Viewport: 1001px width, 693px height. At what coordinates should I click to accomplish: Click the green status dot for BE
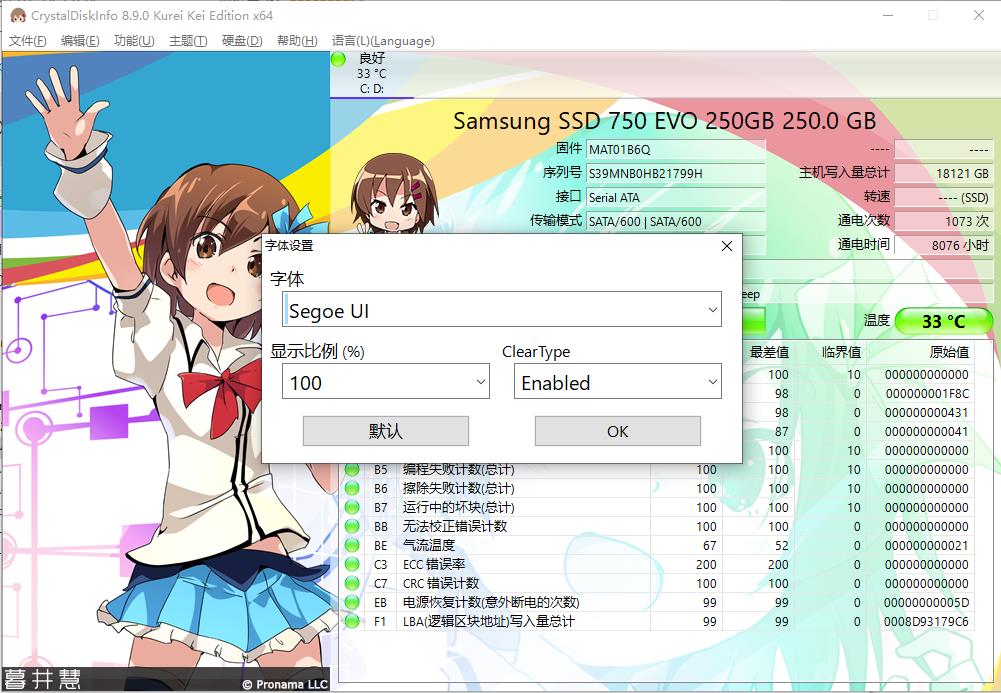click(x=352, y=546)
